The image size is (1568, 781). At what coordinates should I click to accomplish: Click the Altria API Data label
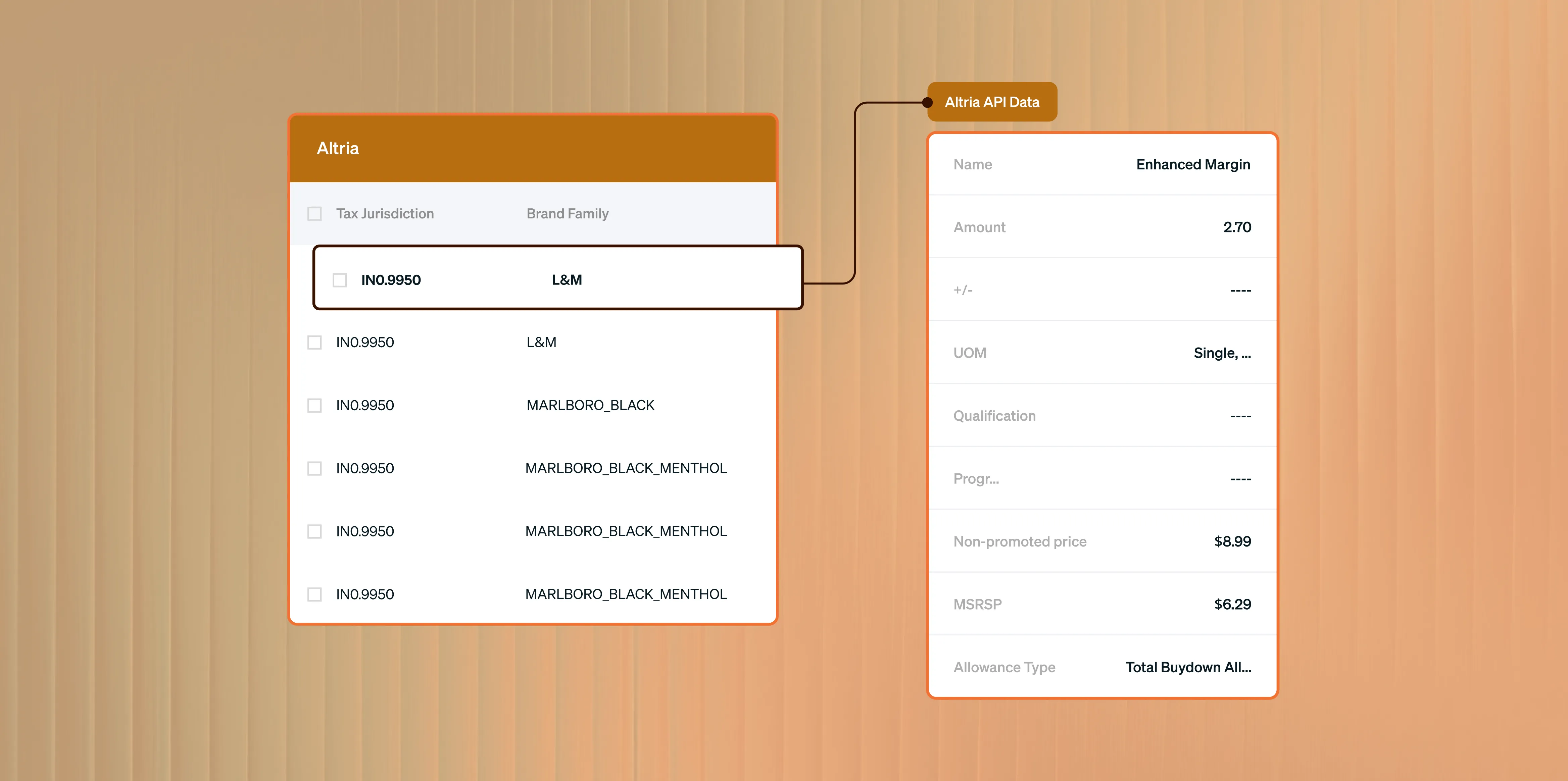[x=991, y=102]
